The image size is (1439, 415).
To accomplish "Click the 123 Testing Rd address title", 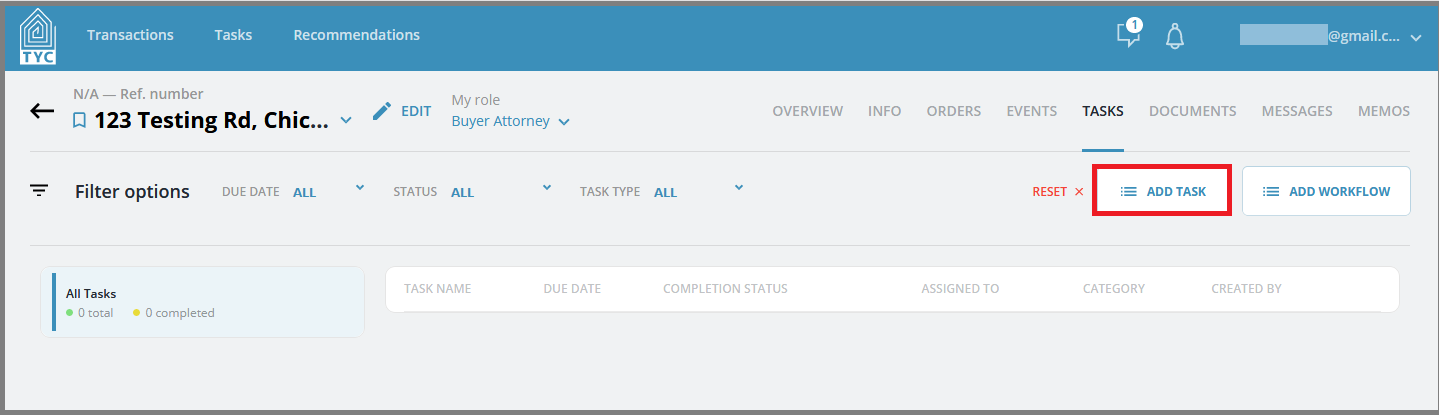I will [x=211, y=121].
